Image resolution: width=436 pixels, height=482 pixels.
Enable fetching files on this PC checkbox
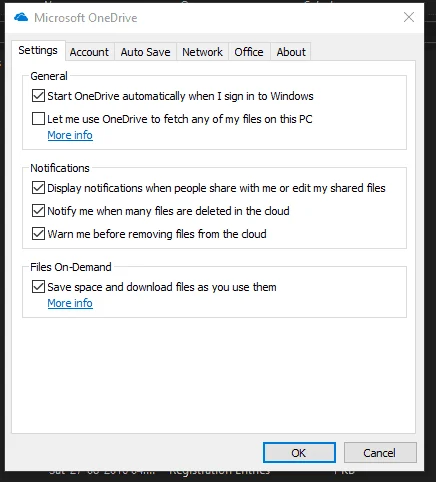[38, 119]
